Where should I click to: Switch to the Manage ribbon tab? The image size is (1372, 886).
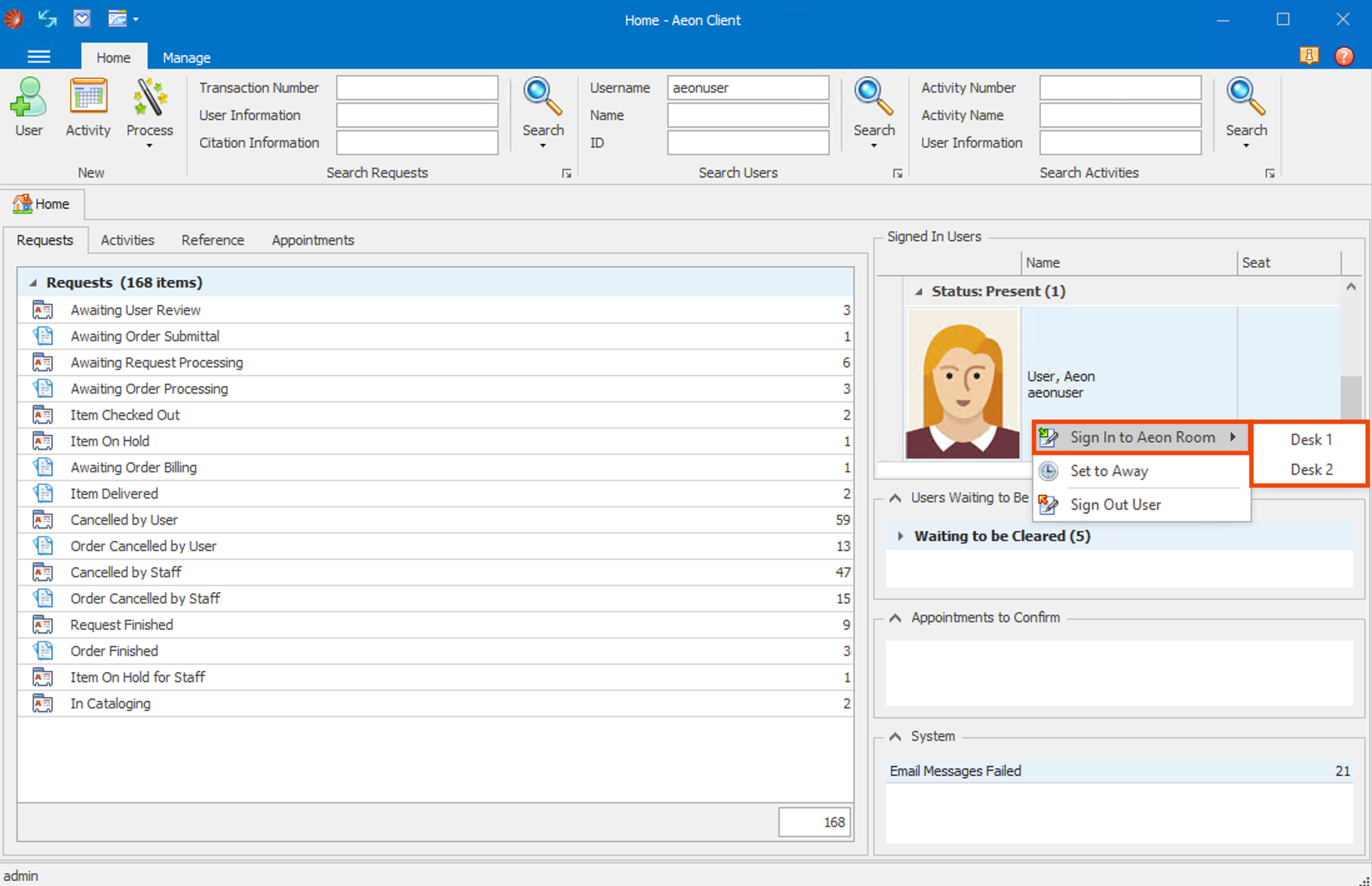[x=186, y=57]
